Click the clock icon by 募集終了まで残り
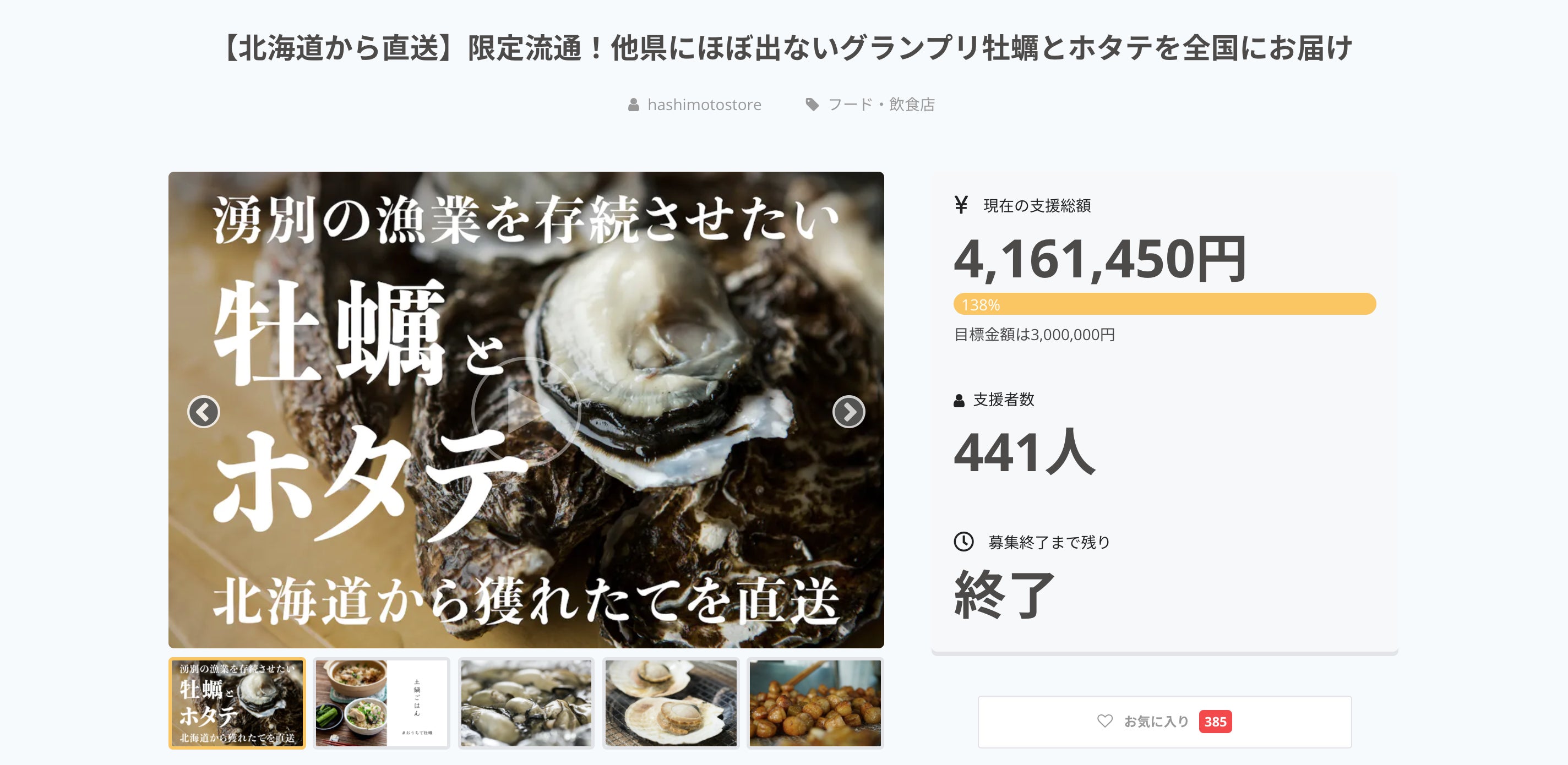This screenshot has width=1568, height=765. pos(963,541)
